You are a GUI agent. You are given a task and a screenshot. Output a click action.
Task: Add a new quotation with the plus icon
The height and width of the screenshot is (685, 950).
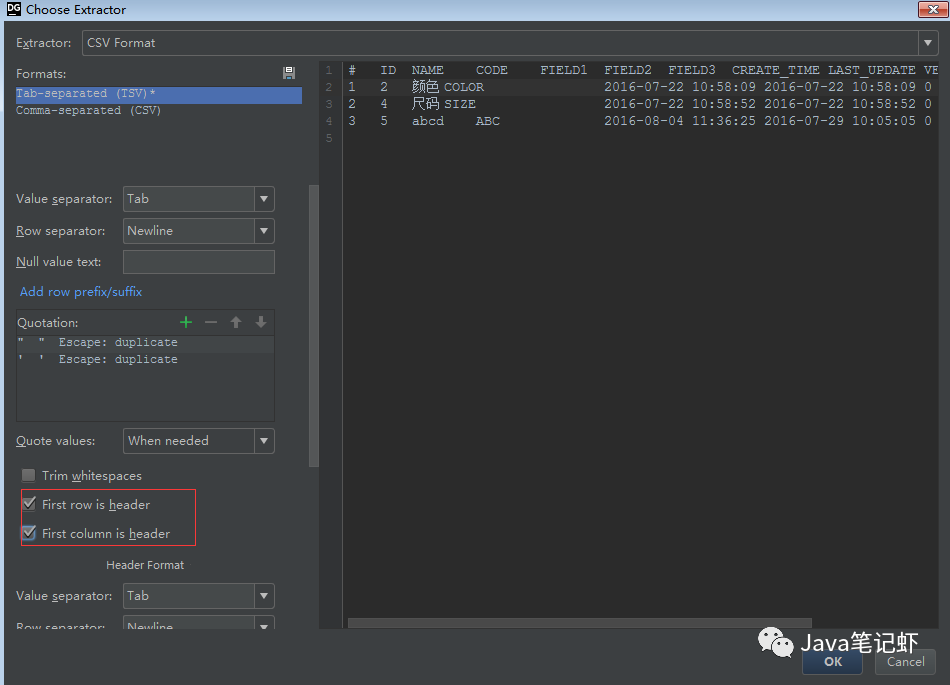(186, 322)
